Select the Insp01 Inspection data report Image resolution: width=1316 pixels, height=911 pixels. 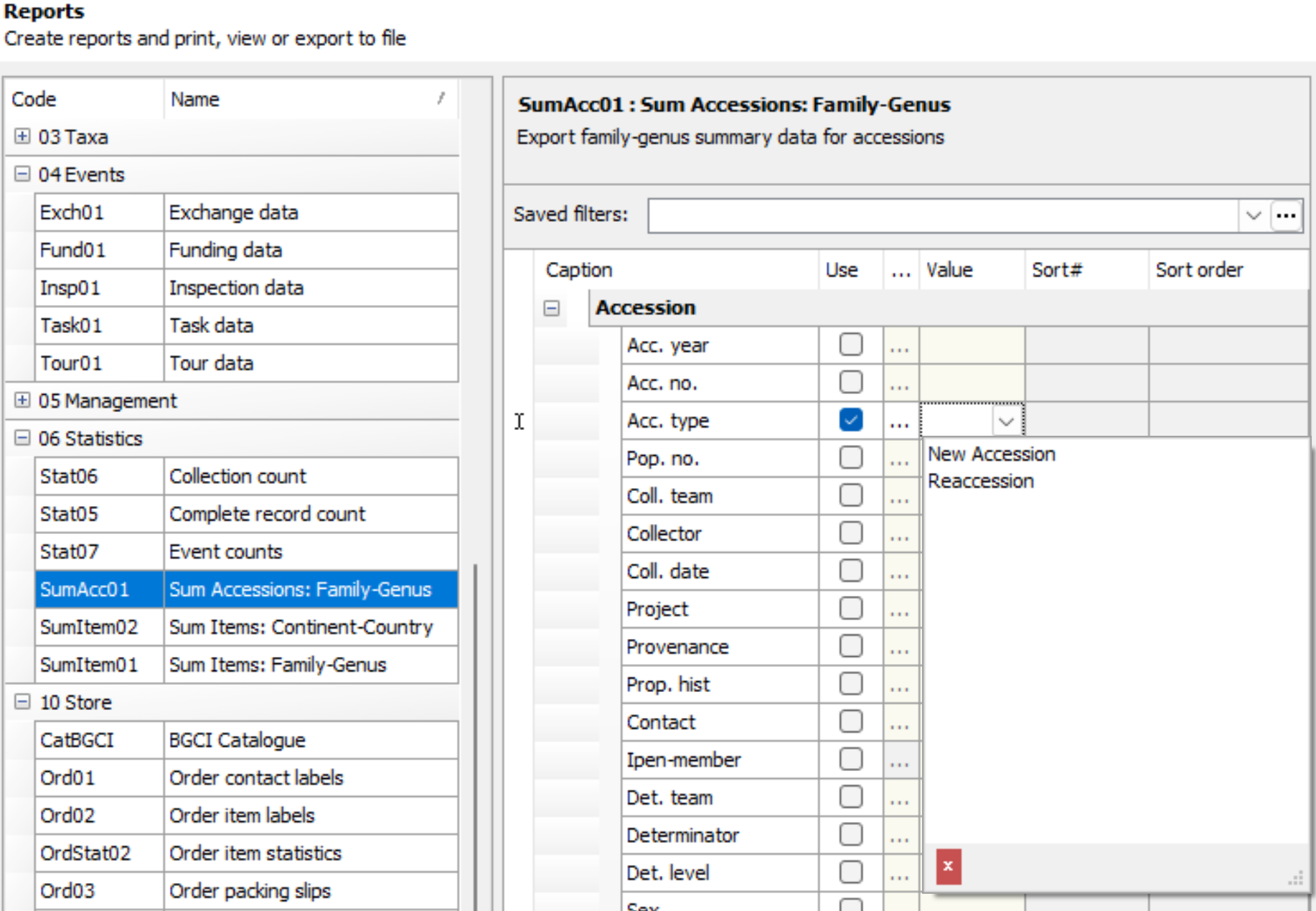pyautogui.click(x=246, y=288)
